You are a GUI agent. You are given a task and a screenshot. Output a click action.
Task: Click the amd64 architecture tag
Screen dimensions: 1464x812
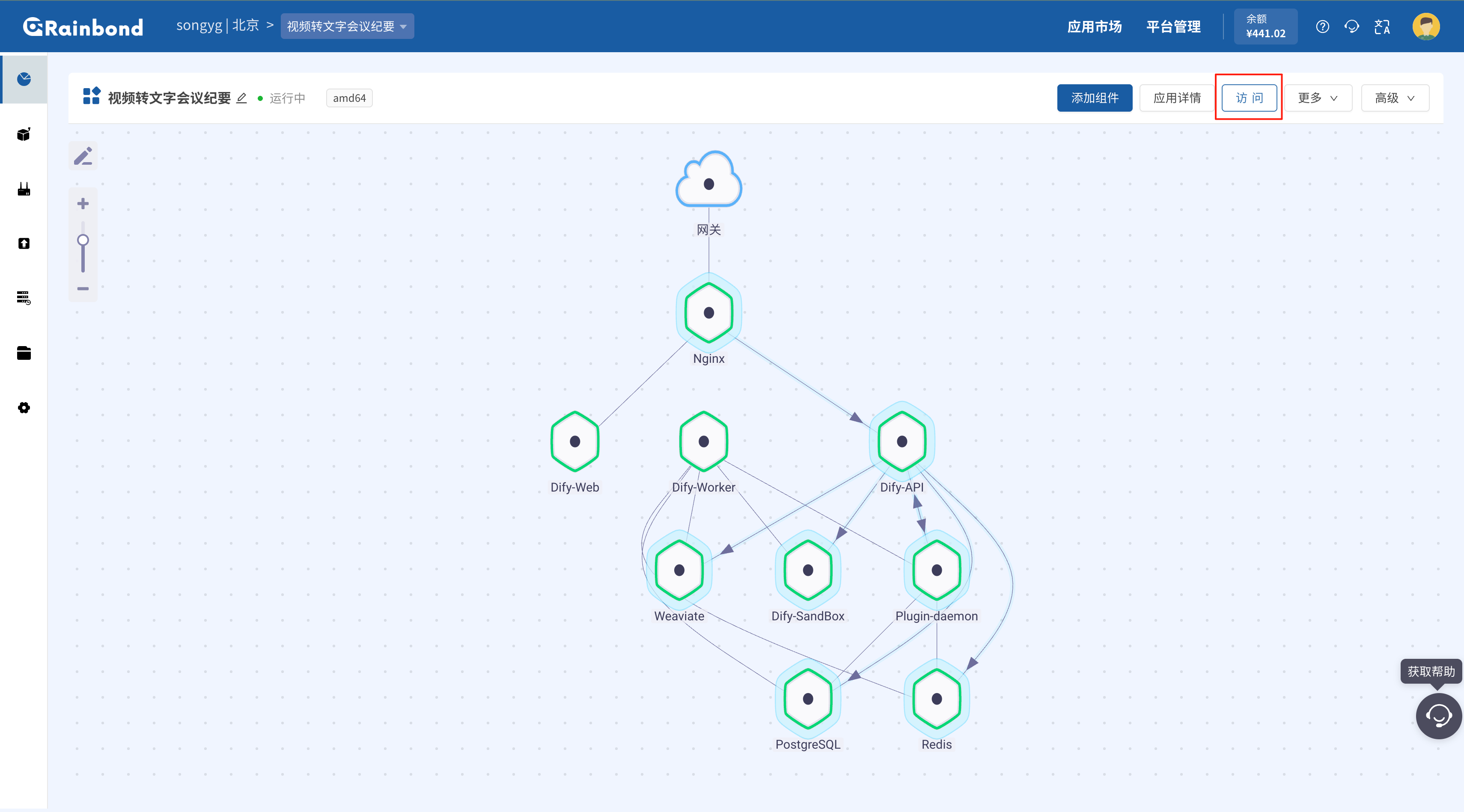[349, 98]
